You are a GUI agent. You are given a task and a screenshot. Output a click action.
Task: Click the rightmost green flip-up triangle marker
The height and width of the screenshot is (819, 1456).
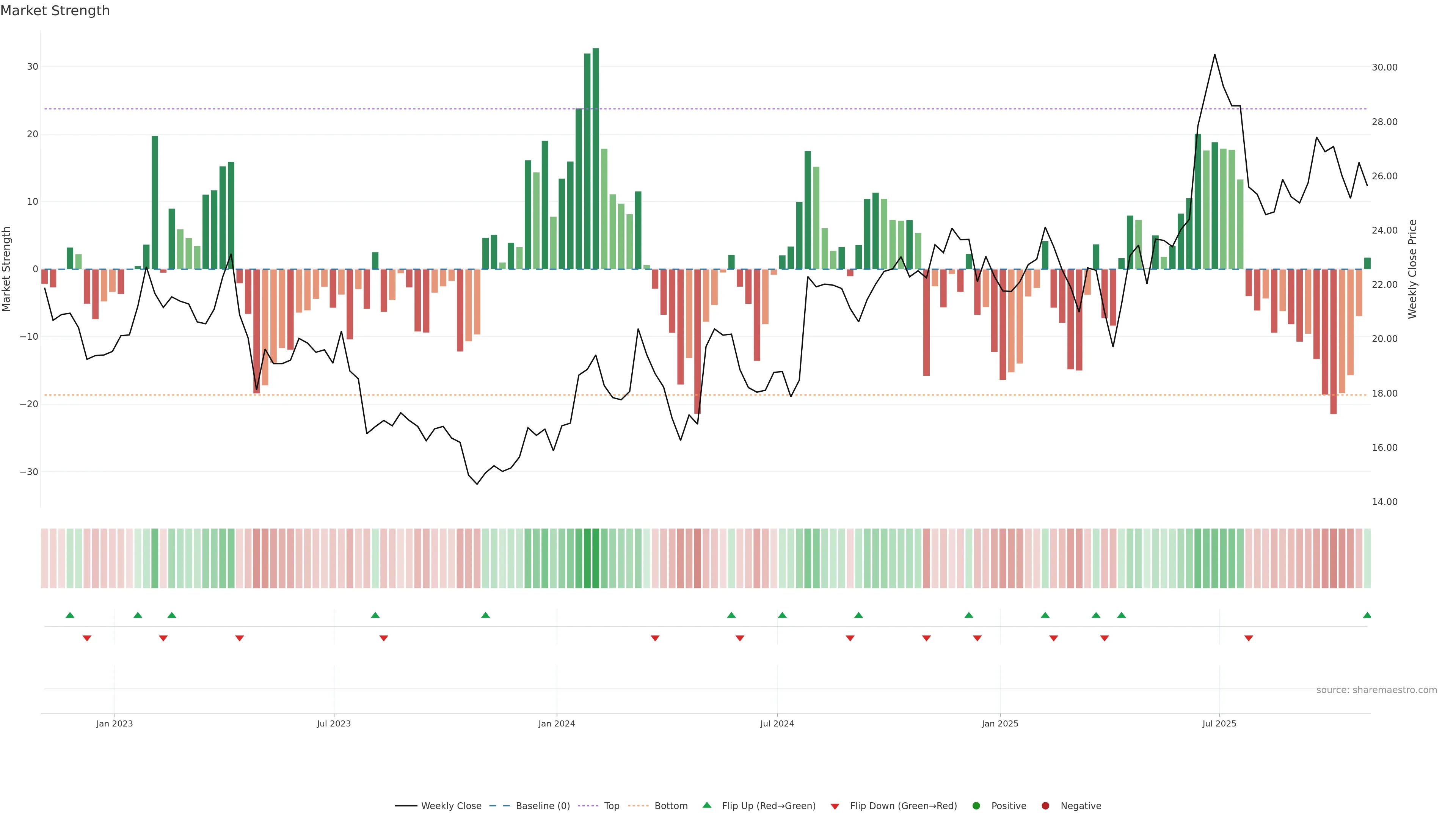[x=1367, y=615]
